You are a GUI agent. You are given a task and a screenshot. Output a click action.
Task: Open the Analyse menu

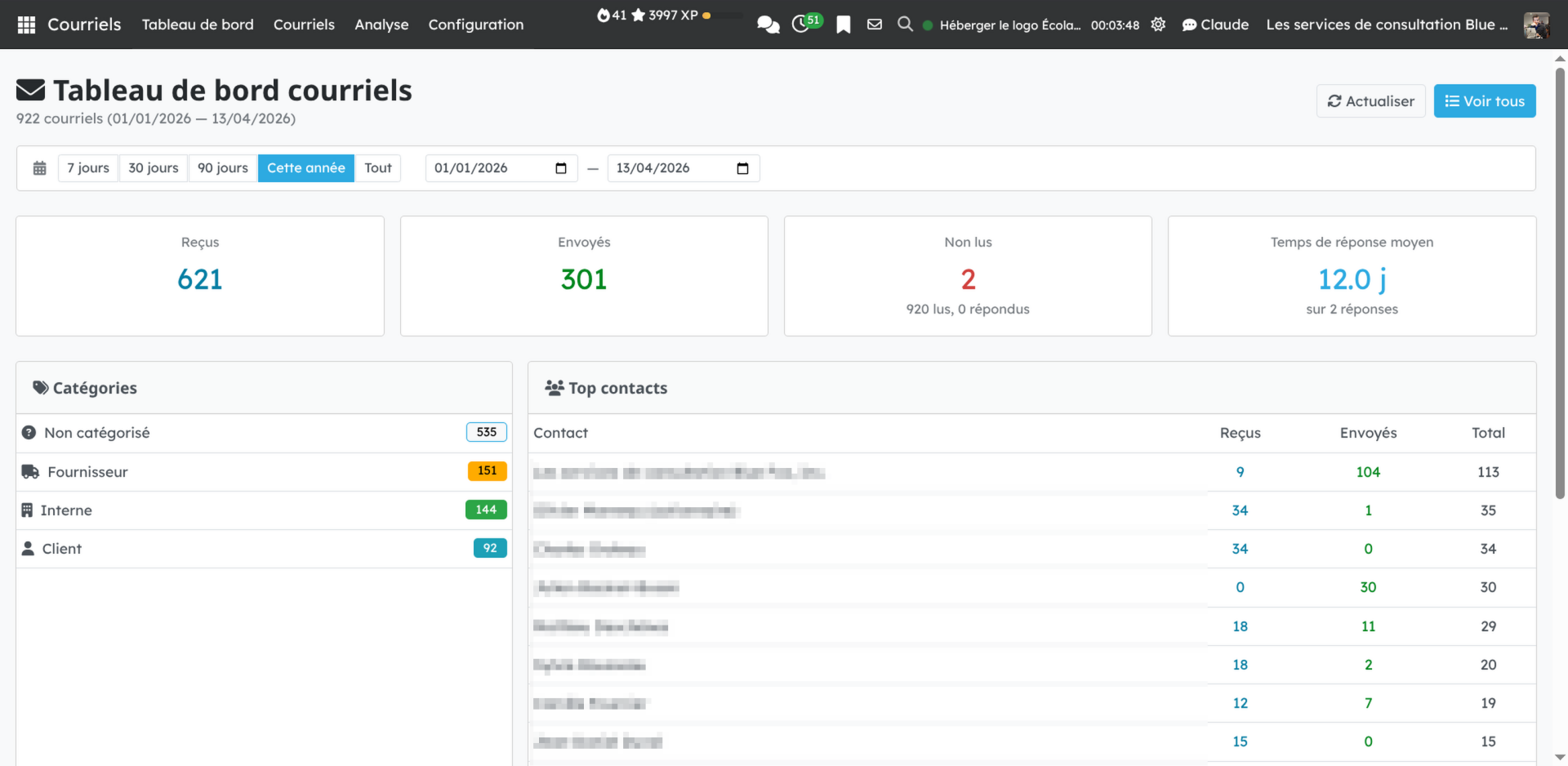tap(381, 24)
